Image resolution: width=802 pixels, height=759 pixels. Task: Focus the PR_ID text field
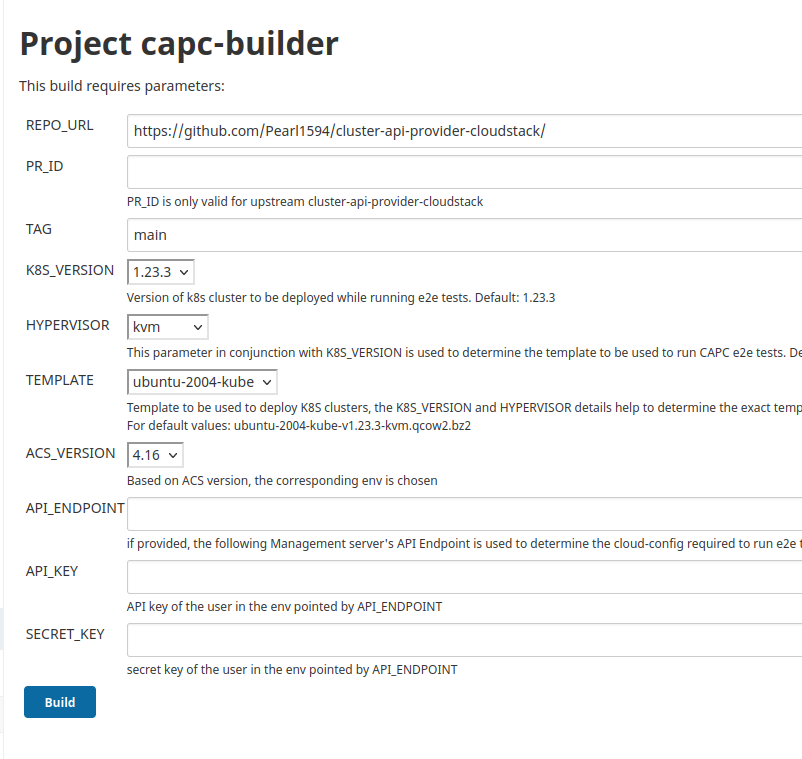click(464, 172)
